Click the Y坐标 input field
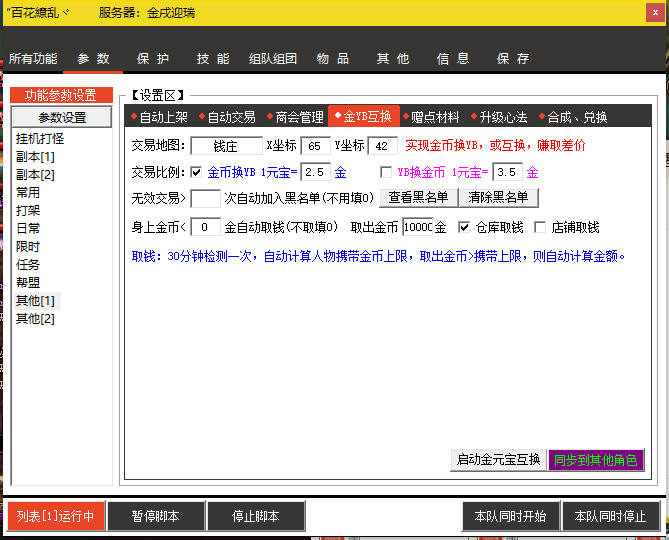669x540 pixels. pyautogui.click(x=382, y=146)
